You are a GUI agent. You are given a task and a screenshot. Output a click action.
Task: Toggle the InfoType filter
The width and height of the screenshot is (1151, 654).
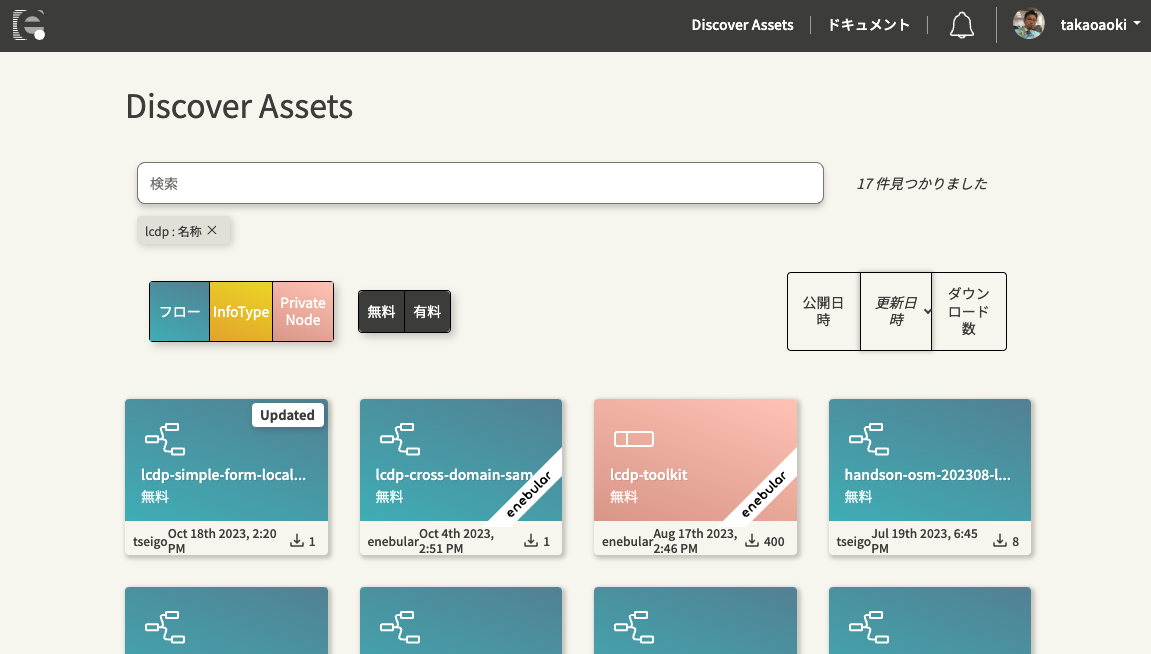click(241, 312)
